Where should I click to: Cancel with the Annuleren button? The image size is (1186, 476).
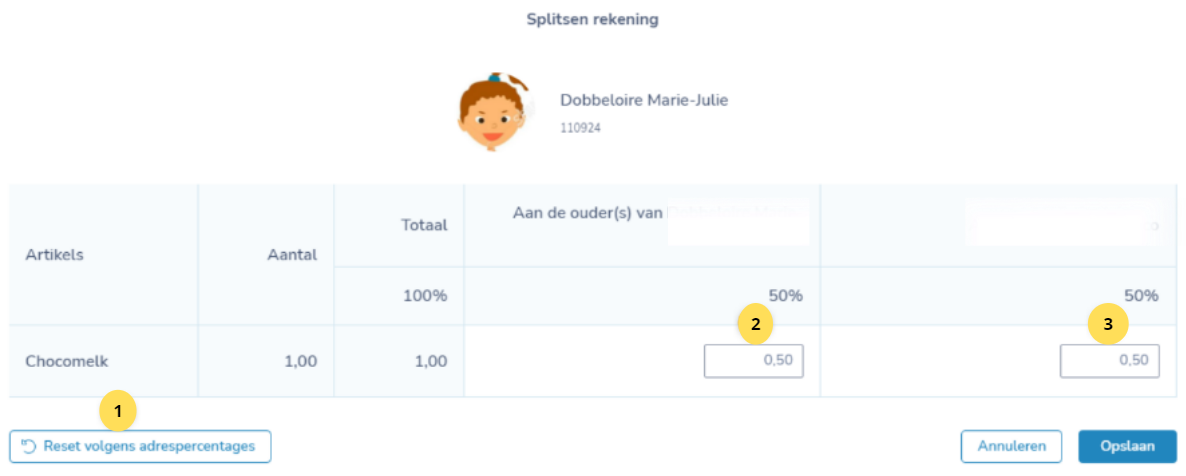pyautogui.click(x=1011, y=446)
